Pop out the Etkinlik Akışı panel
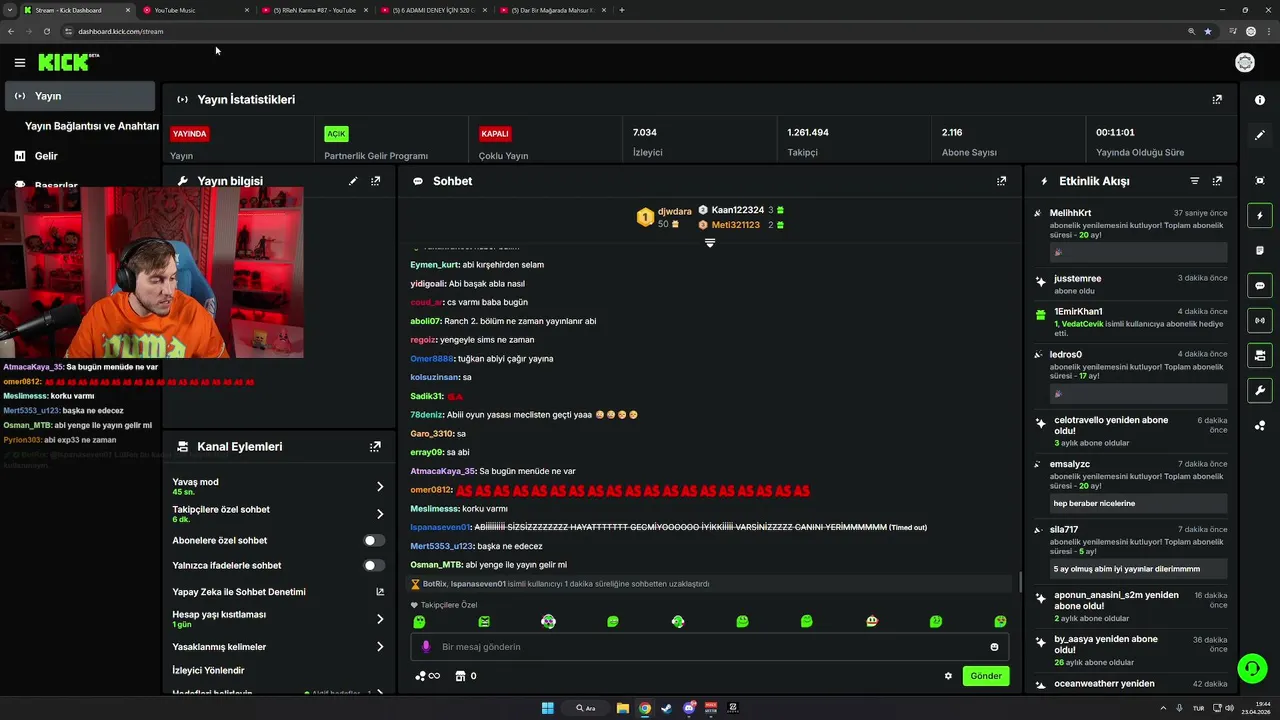Viewport: 1280px width, 720px height. [1217, 181]
